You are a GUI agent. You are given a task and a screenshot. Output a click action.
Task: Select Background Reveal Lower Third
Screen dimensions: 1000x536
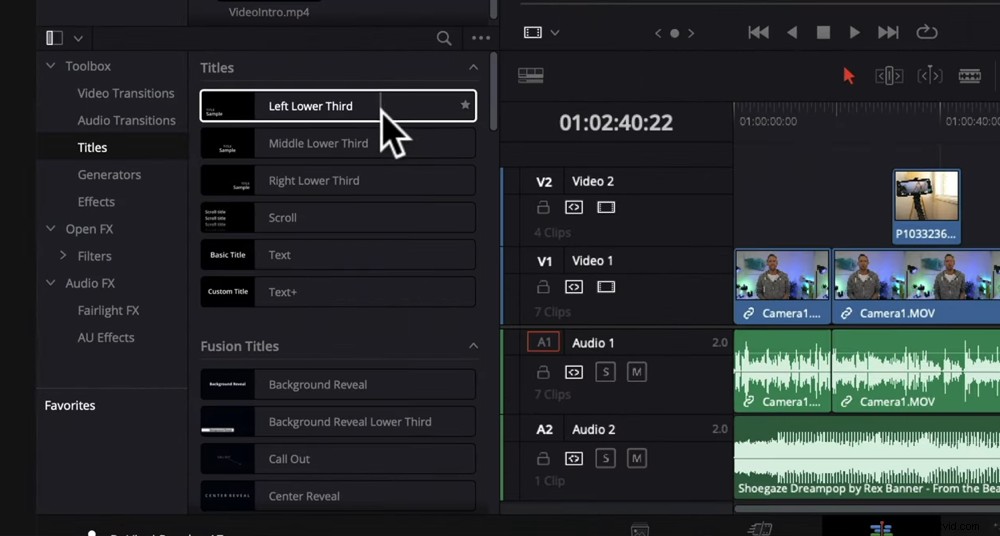pyautogui.click(x=338, y=422)
